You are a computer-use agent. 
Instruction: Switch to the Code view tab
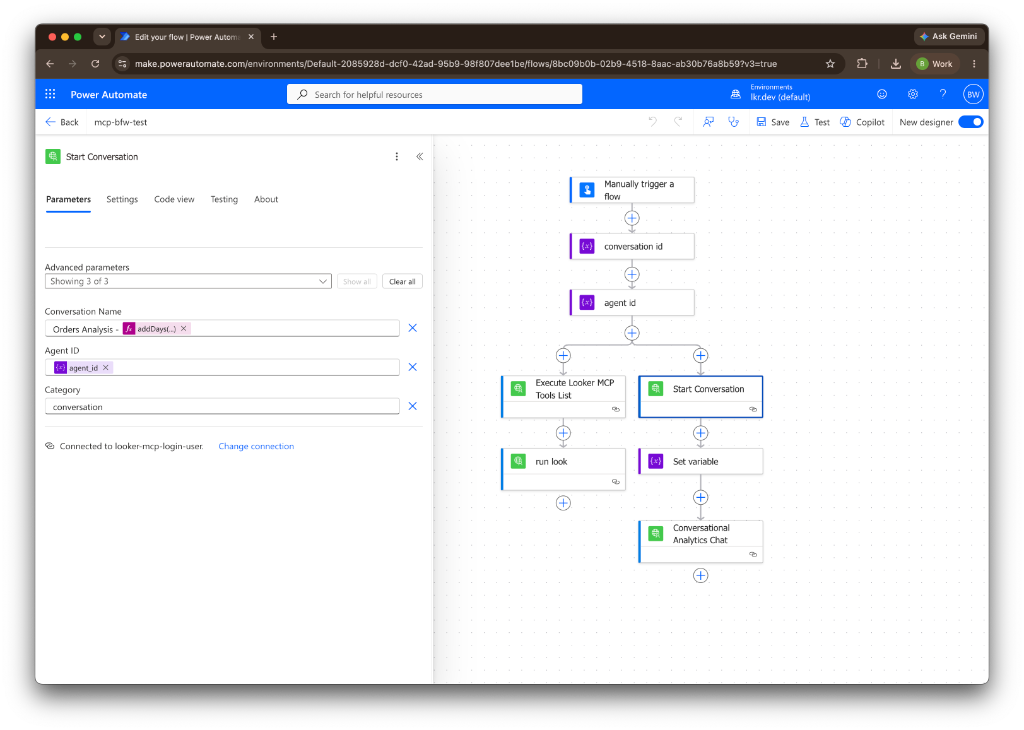click(x=174, y=199)
